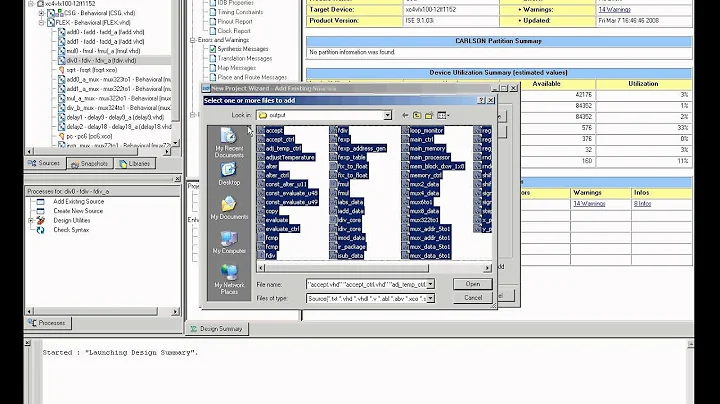Screen dimensions: 720x404
Task: Select delay1 - delay9 source in tree
Action: (115, 118)
